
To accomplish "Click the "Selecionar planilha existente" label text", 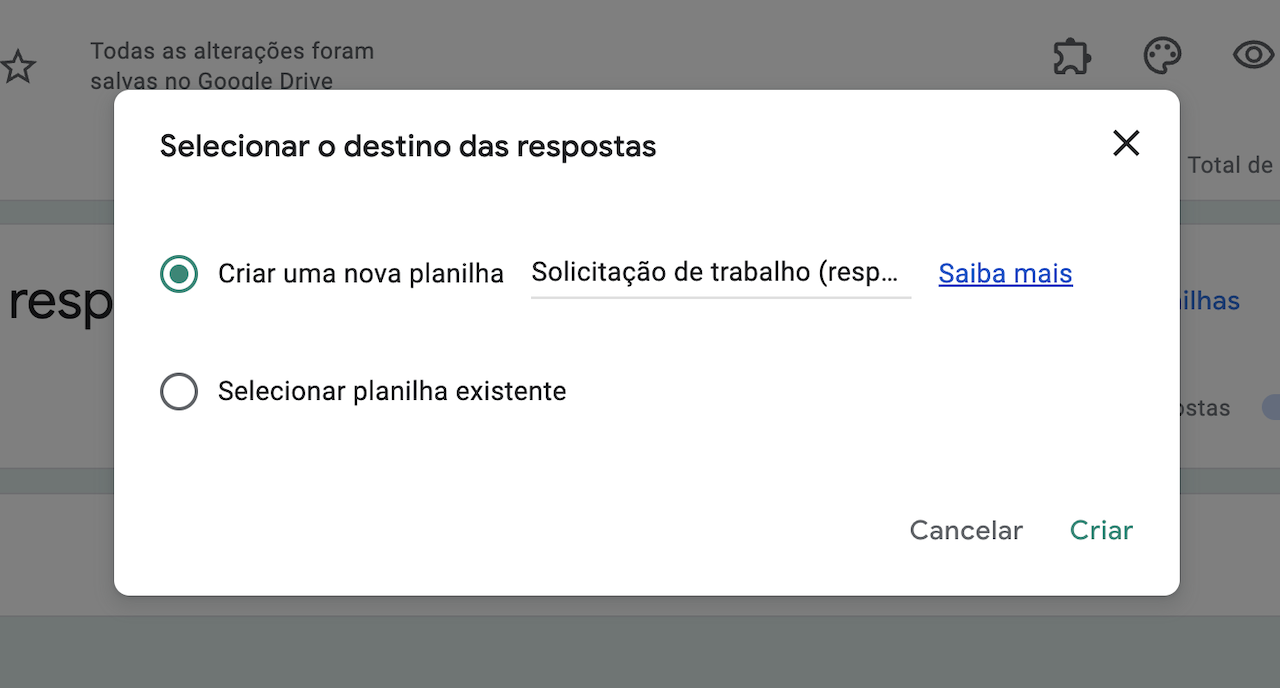I will pos(392,391).
